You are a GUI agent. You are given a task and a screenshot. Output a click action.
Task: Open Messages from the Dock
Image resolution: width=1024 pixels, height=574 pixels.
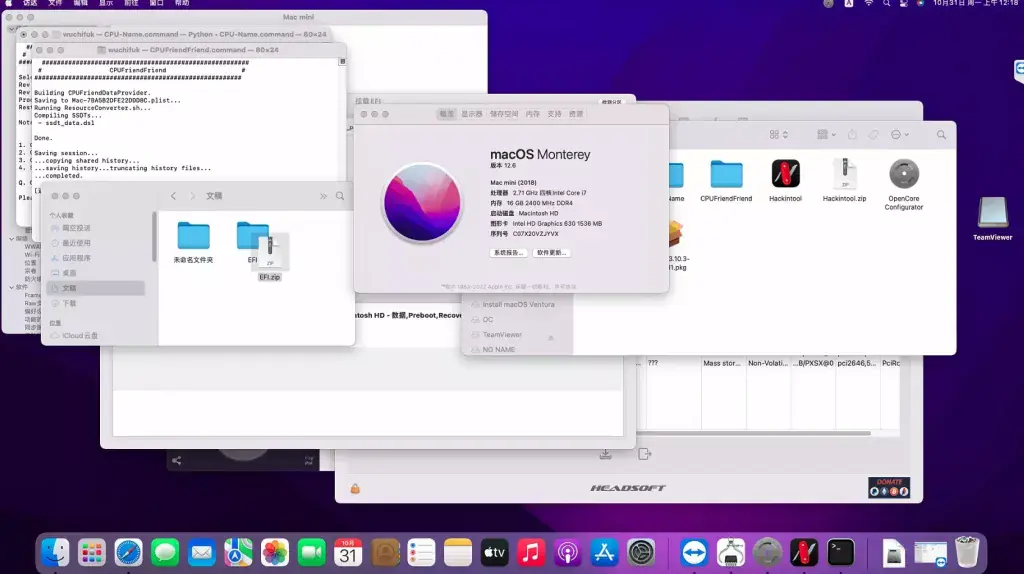pyautogui.click(x=165, y=553)
